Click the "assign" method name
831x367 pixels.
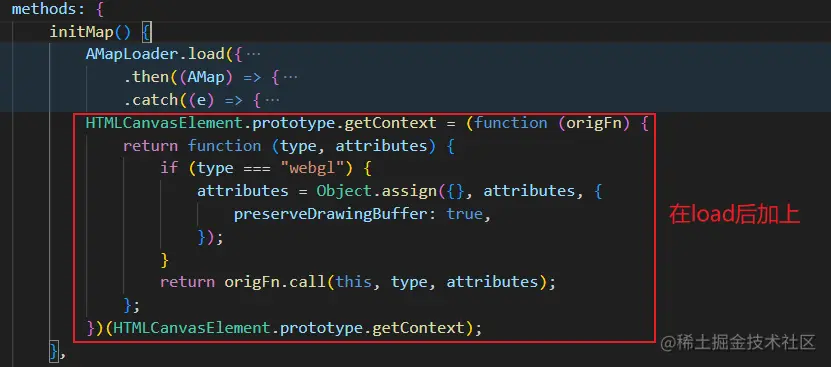(409, 191)
